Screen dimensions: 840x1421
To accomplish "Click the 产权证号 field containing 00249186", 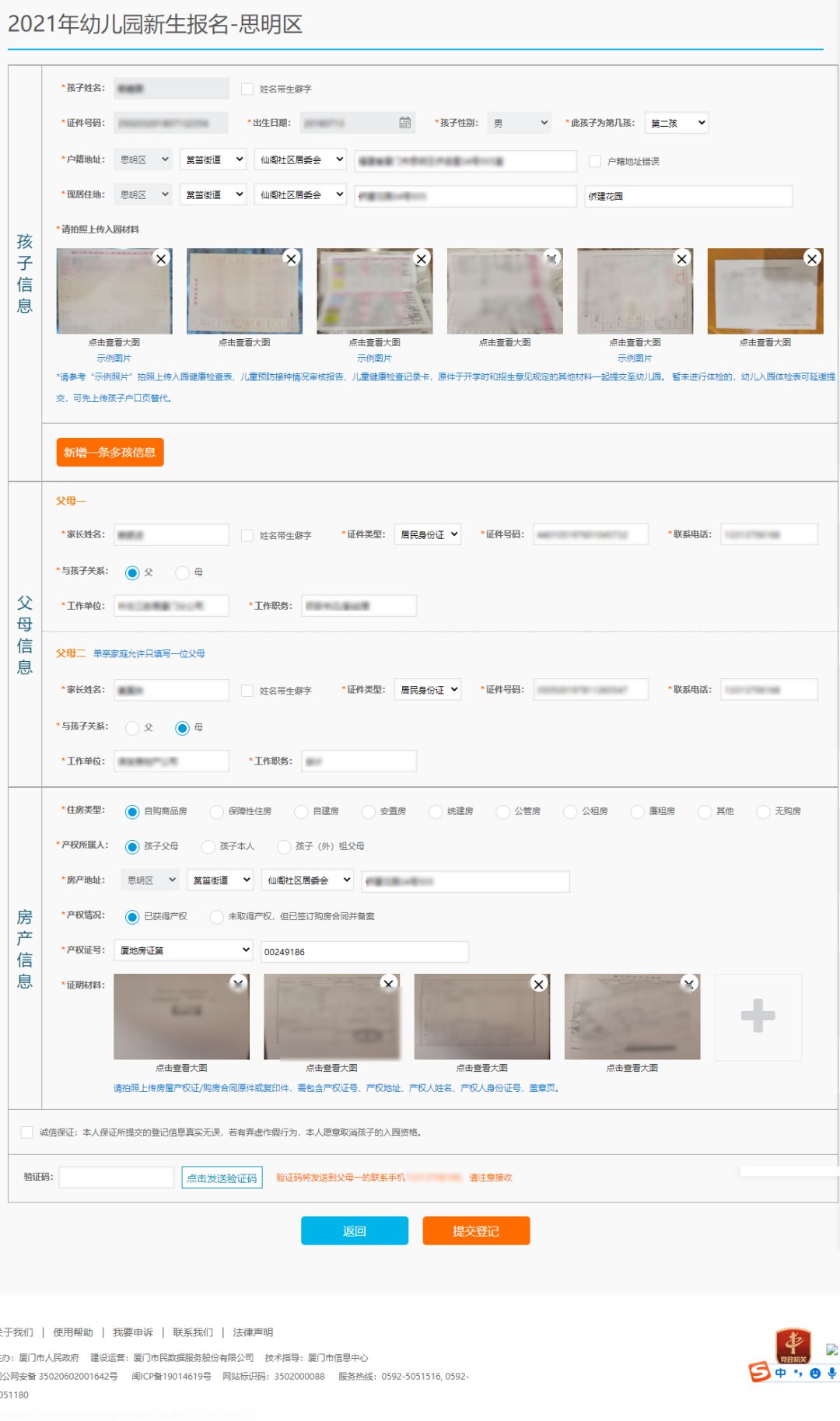I will 365,952.
